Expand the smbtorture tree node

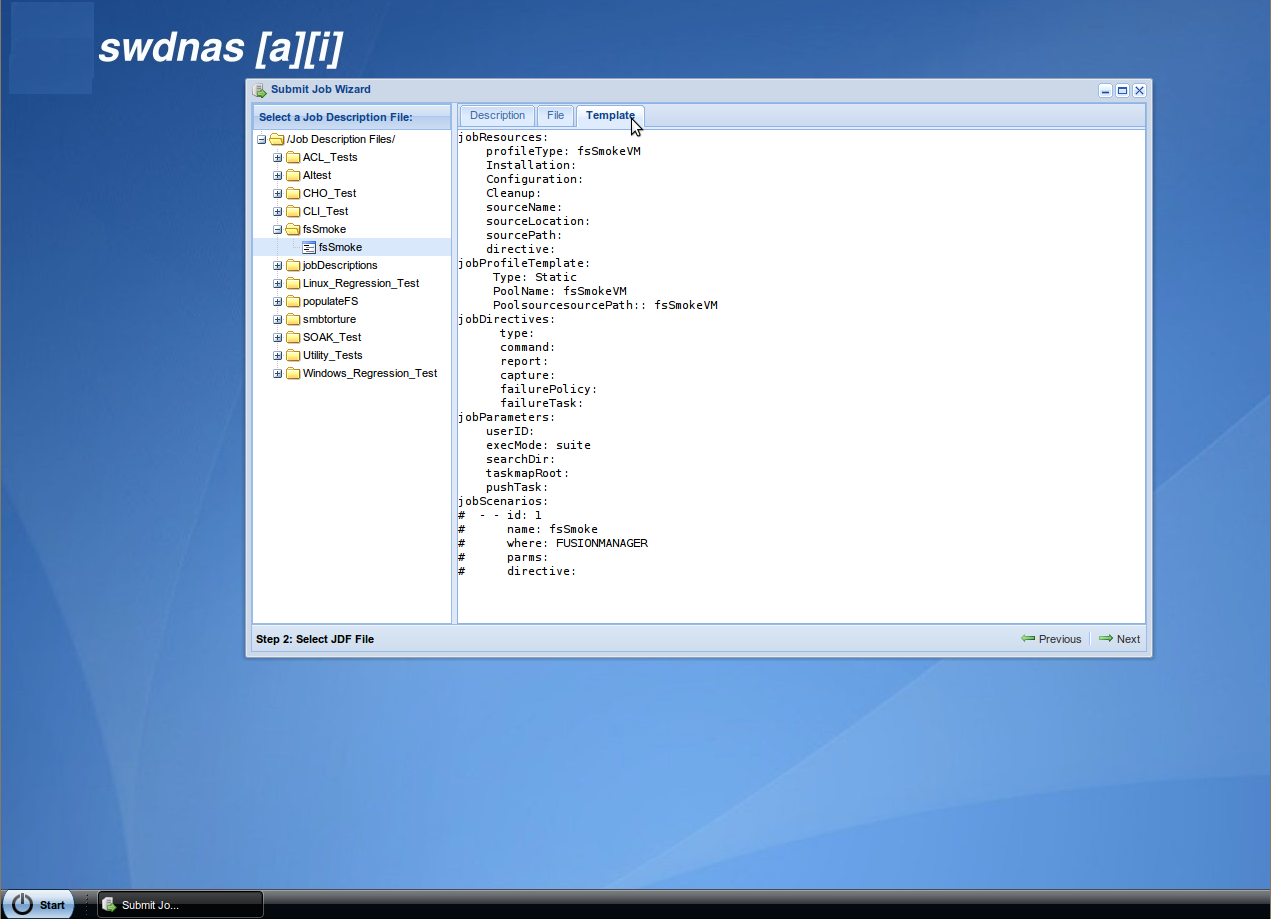(278, 319)
